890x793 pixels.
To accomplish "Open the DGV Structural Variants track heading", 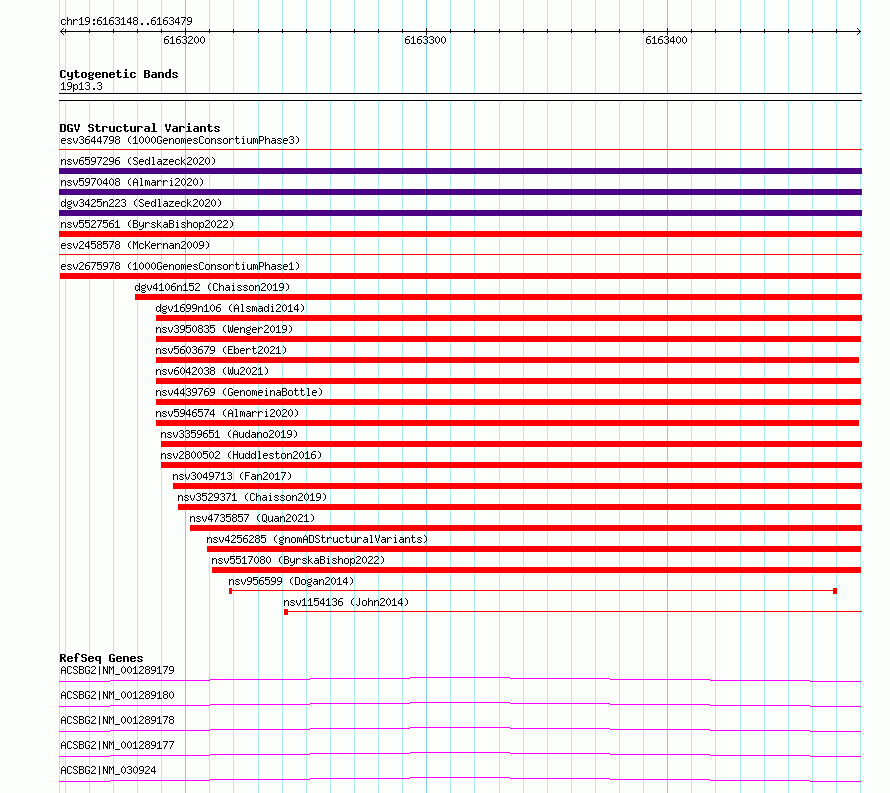I will (140, 128).
